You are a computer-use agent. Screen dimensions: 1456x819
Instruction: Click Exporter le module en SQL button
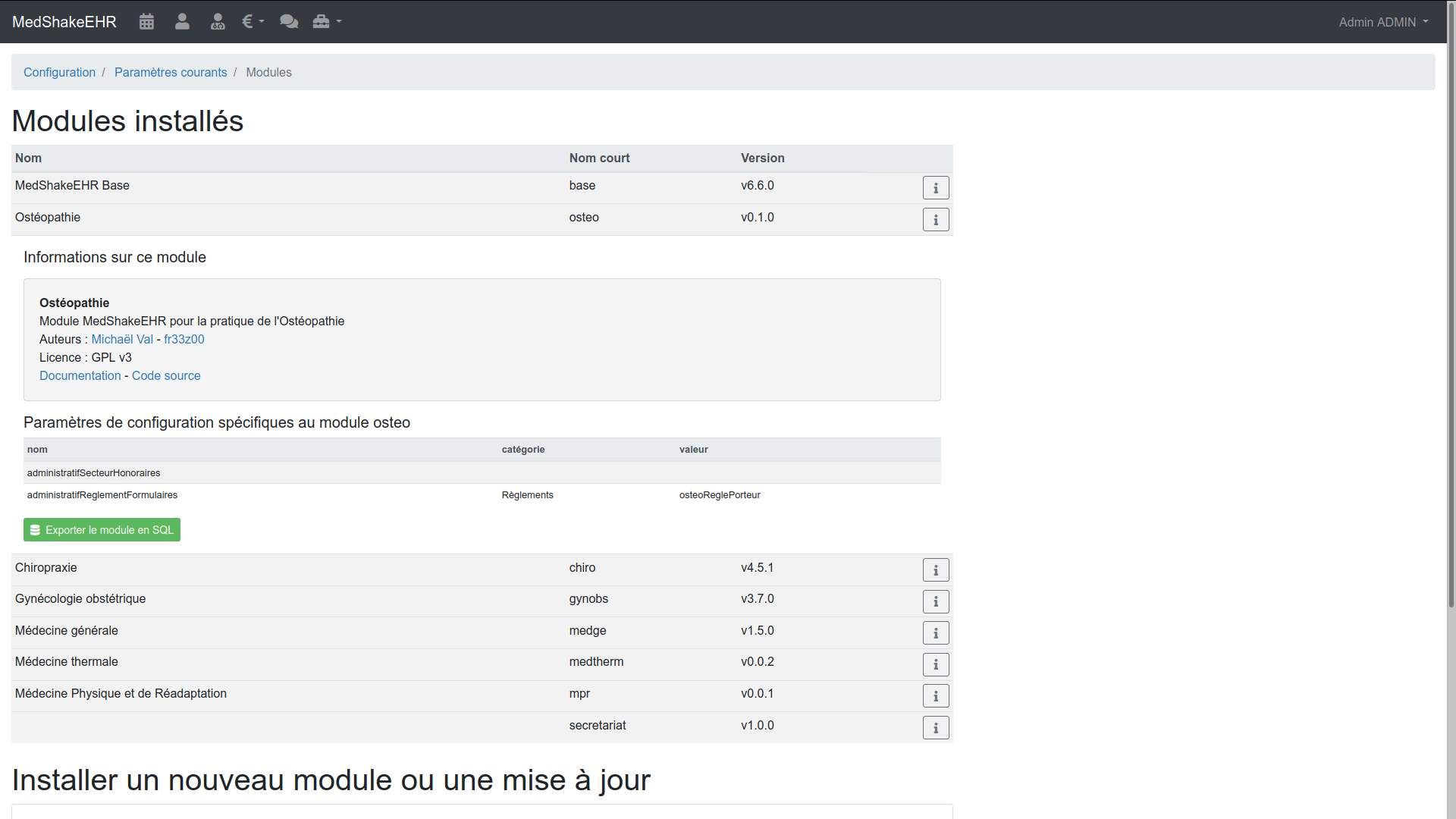102,530
